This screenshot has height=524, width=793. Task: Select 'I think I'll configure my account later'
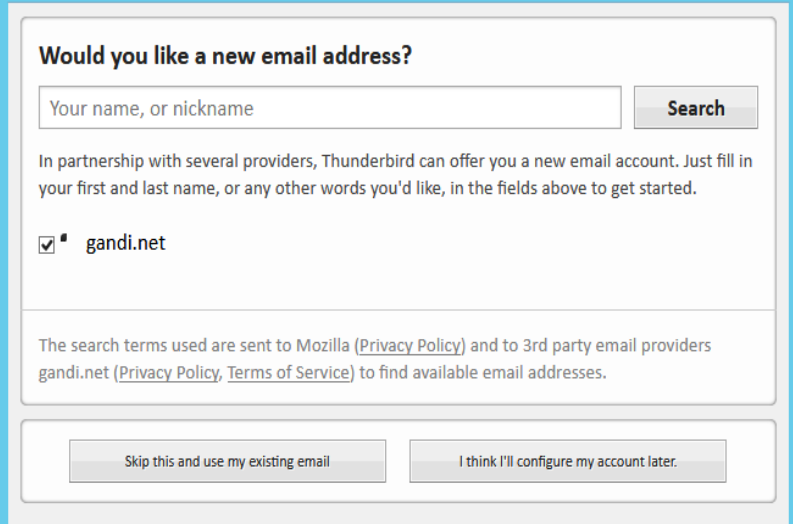[x=567, y=461]
